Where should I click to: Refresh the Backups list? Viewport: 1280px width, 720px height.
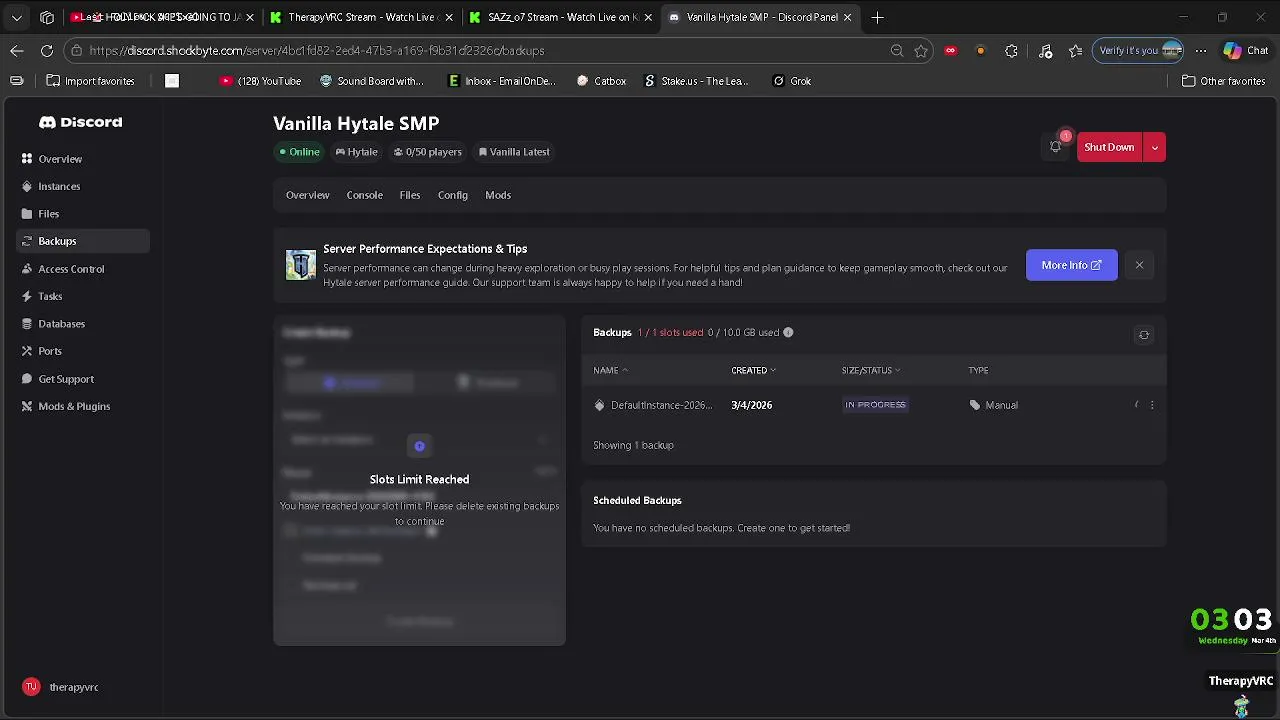pyautogui.click(x=1144, y=335)
